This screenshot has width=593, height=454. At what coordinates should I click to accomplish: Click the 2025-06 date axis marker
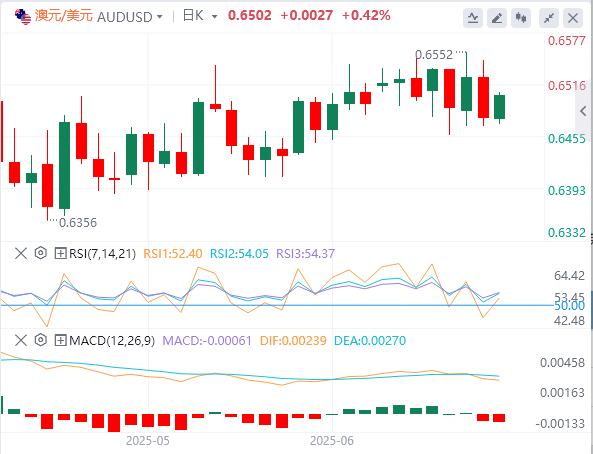tap(332, 441)
